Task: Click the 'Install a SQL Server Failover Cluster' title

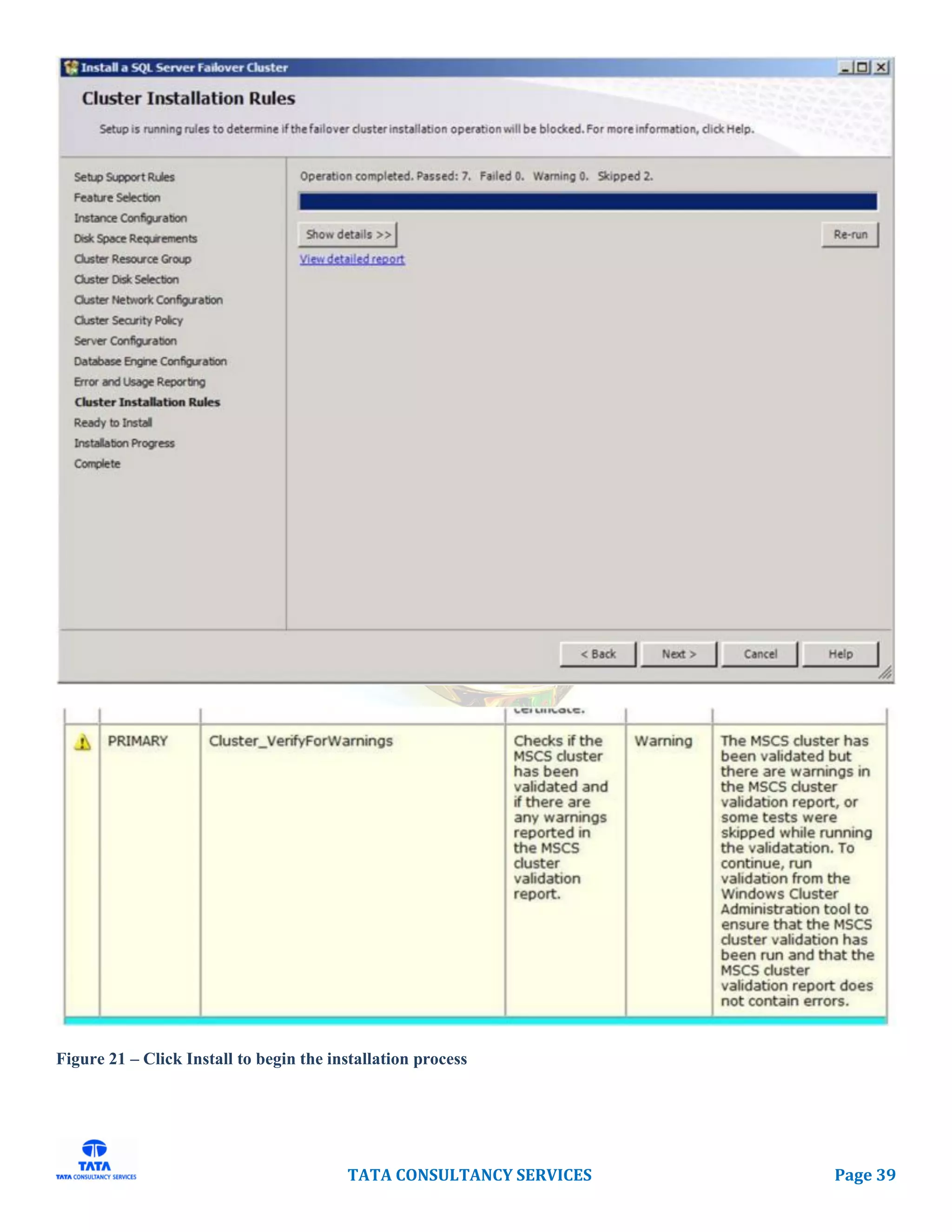Action: [x=185, y=68]
